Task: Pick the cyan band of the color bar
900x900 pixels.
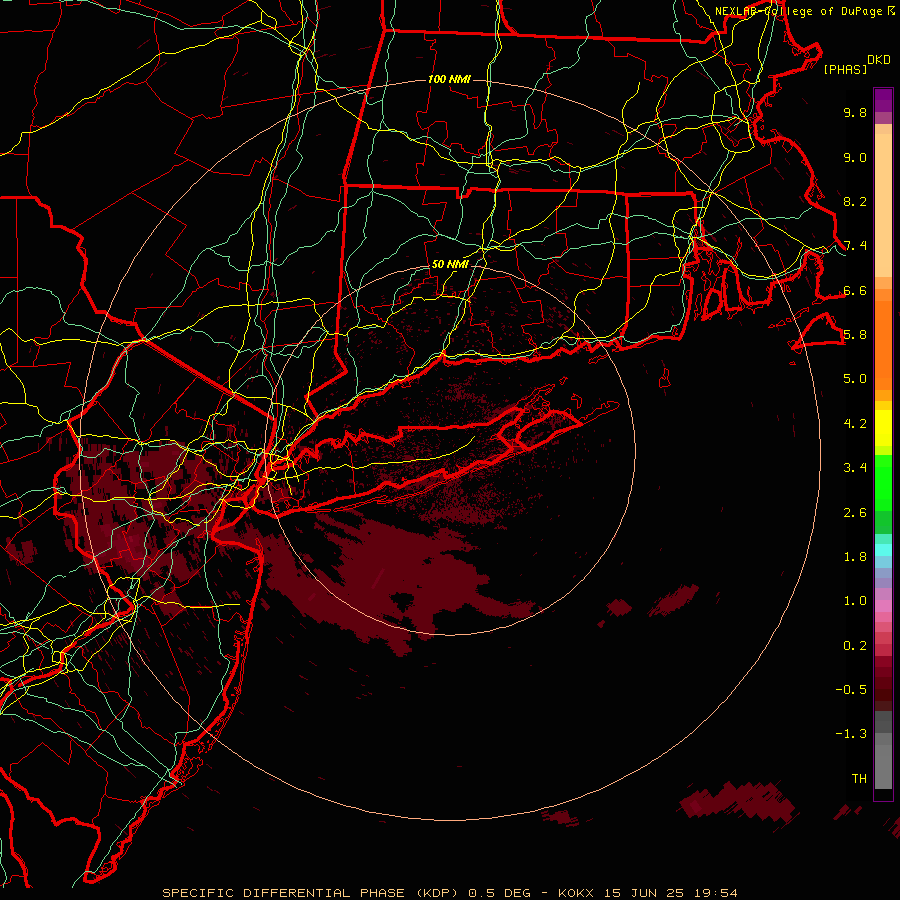Action: pos(883,549)
